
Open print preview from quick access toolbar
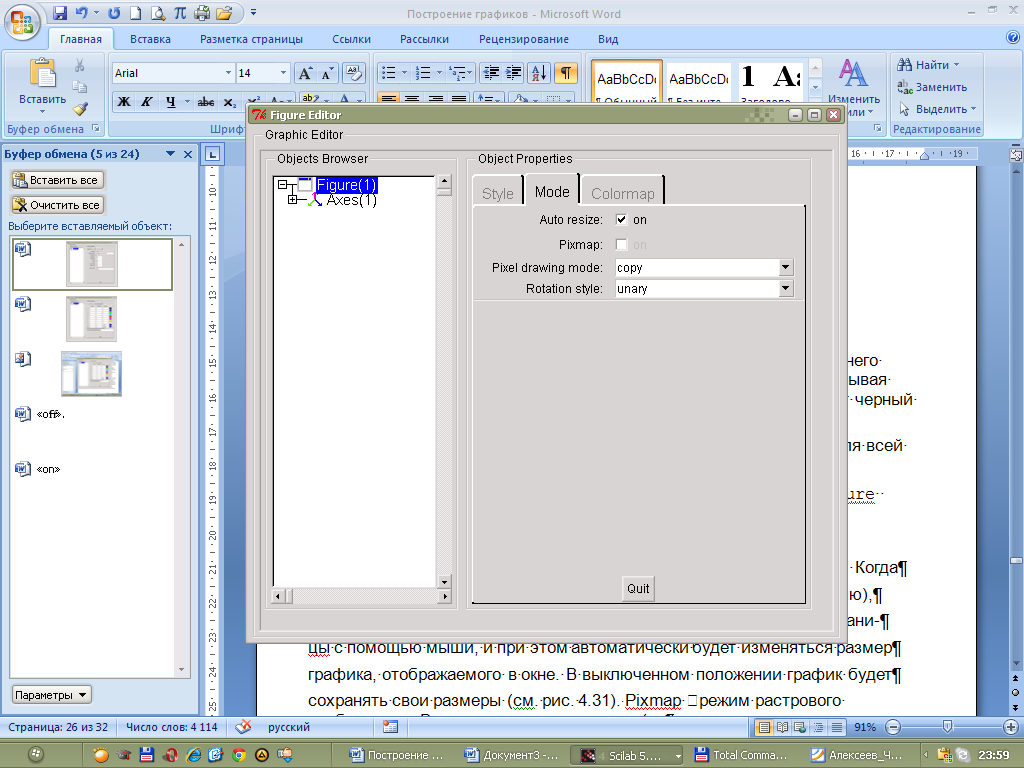[x=157, y=12]
